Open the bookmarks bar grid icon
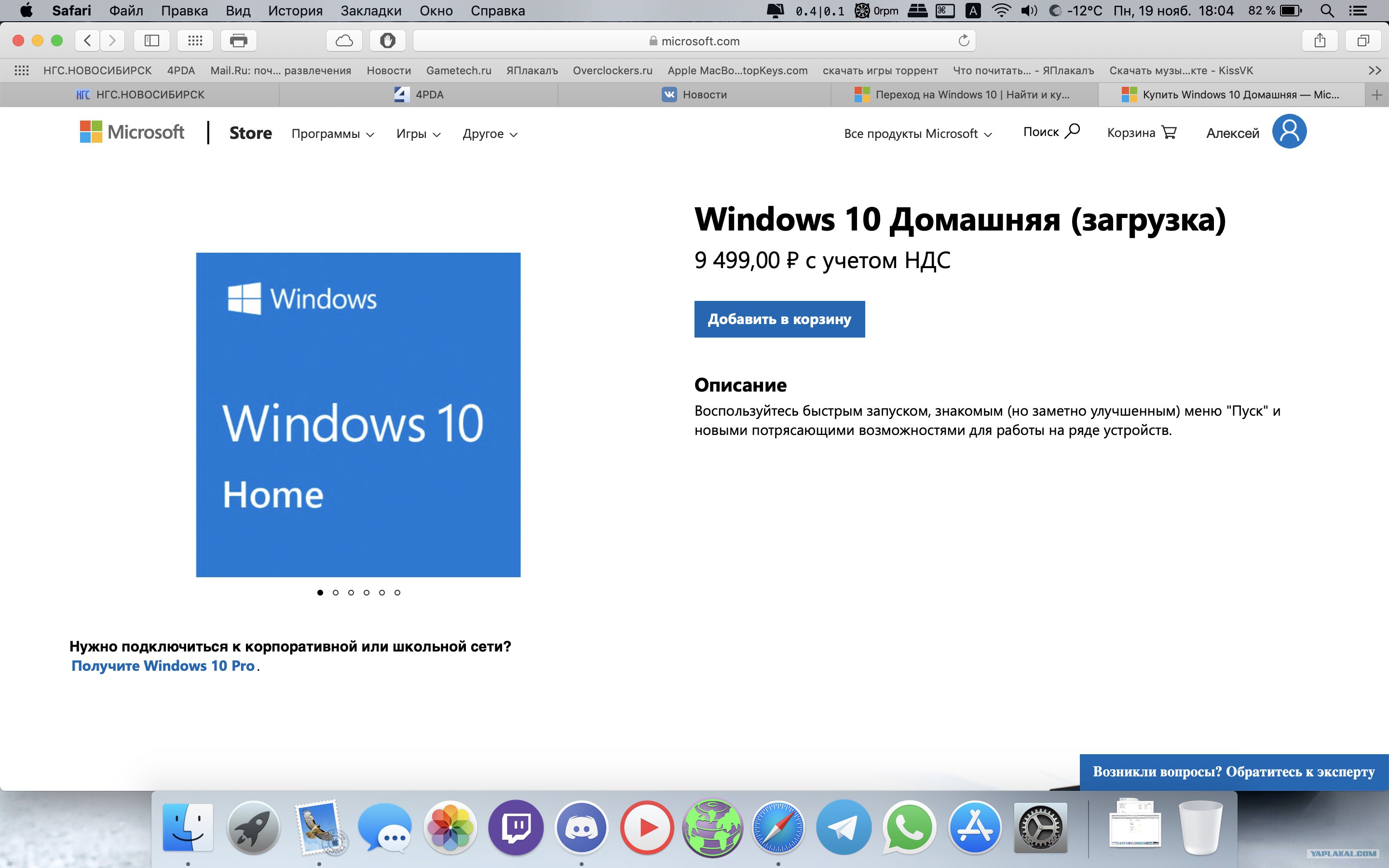1389x868 pixels. [22, 70]
